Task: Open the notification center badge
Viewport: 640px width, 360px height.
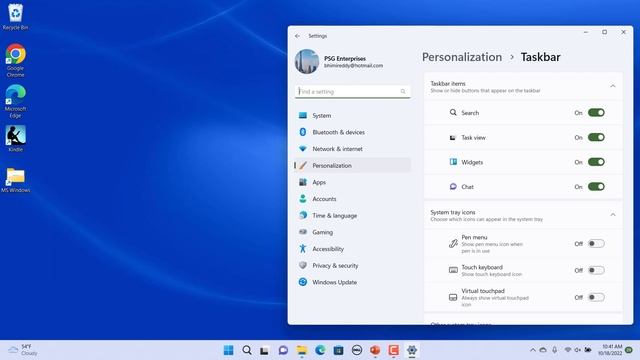Action: (629, 350)
